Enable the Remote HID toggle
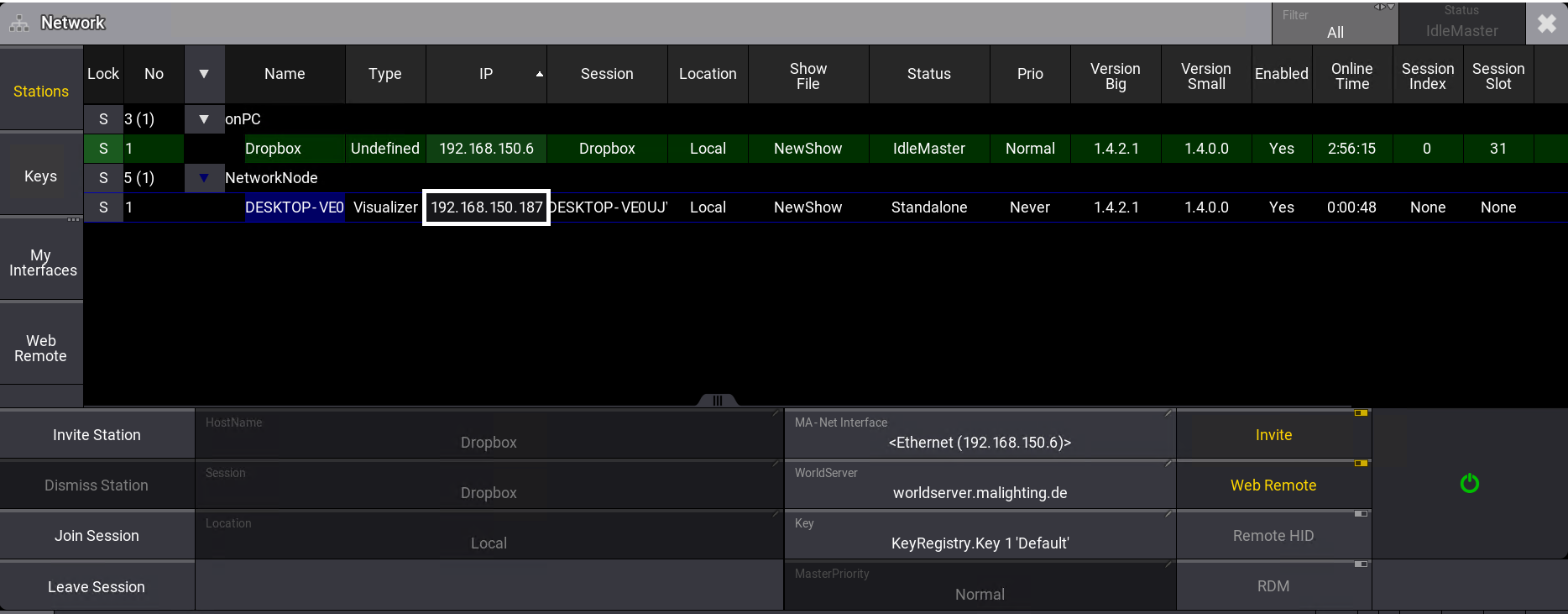The image size is (1568, 614). [x=1273, y=535]
